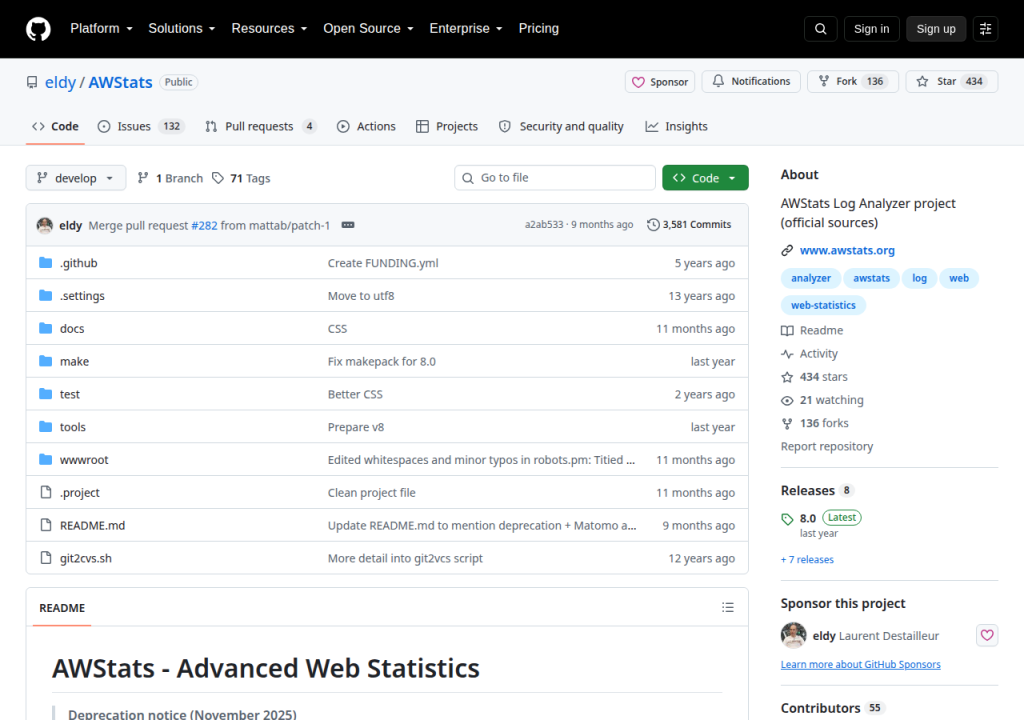This screenshot has width=1024, height=720.
Task: Expand the Enterprise menu
Action: 466,29
